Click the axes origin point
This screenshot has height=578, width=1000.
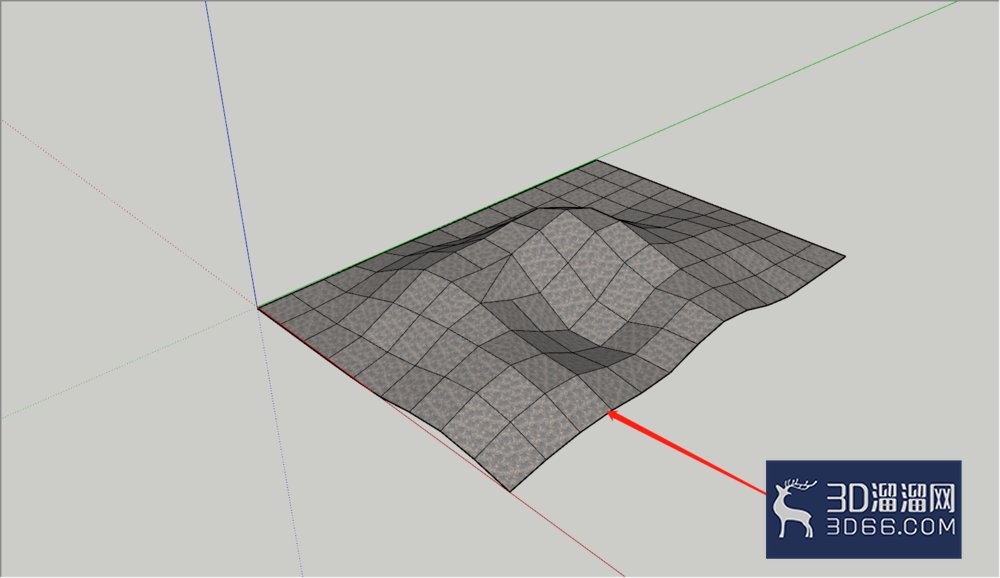coord(258,309)
